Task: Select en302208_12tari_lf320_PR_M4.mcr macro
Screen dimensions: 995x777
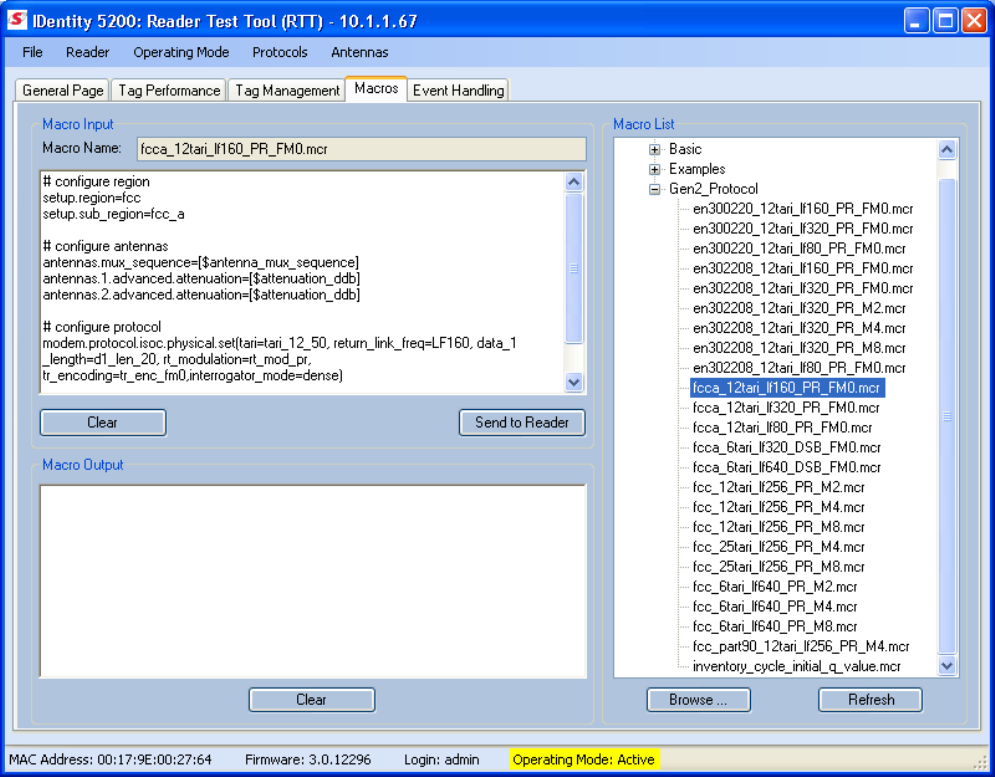Action: (799, 328)
